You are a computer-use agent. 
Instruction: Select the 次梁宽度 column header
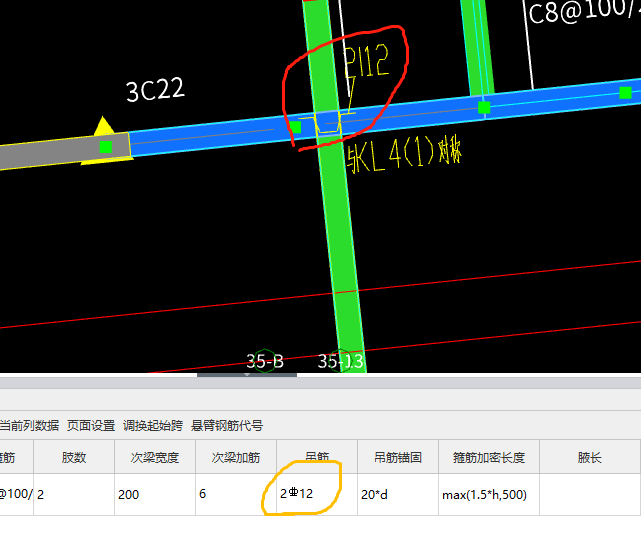click(155, 457)
